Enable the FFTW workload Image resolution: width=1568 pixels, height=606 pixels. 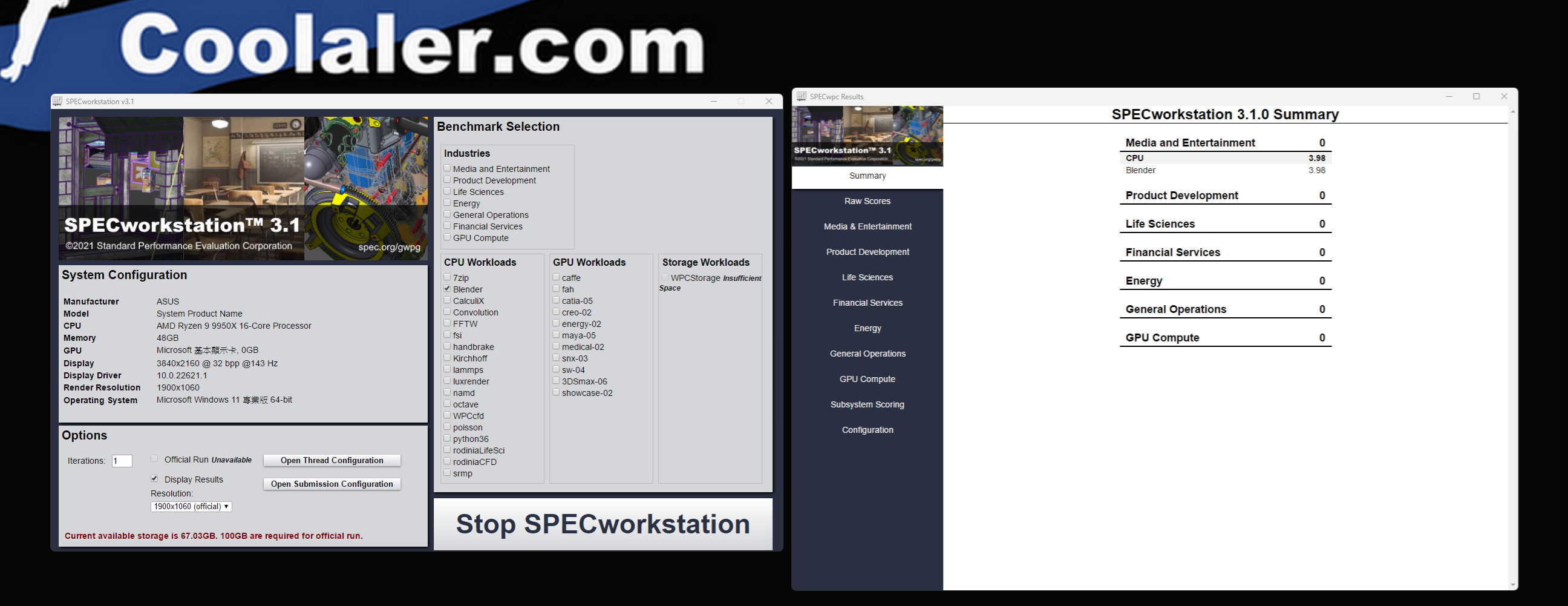pos(448,323)
